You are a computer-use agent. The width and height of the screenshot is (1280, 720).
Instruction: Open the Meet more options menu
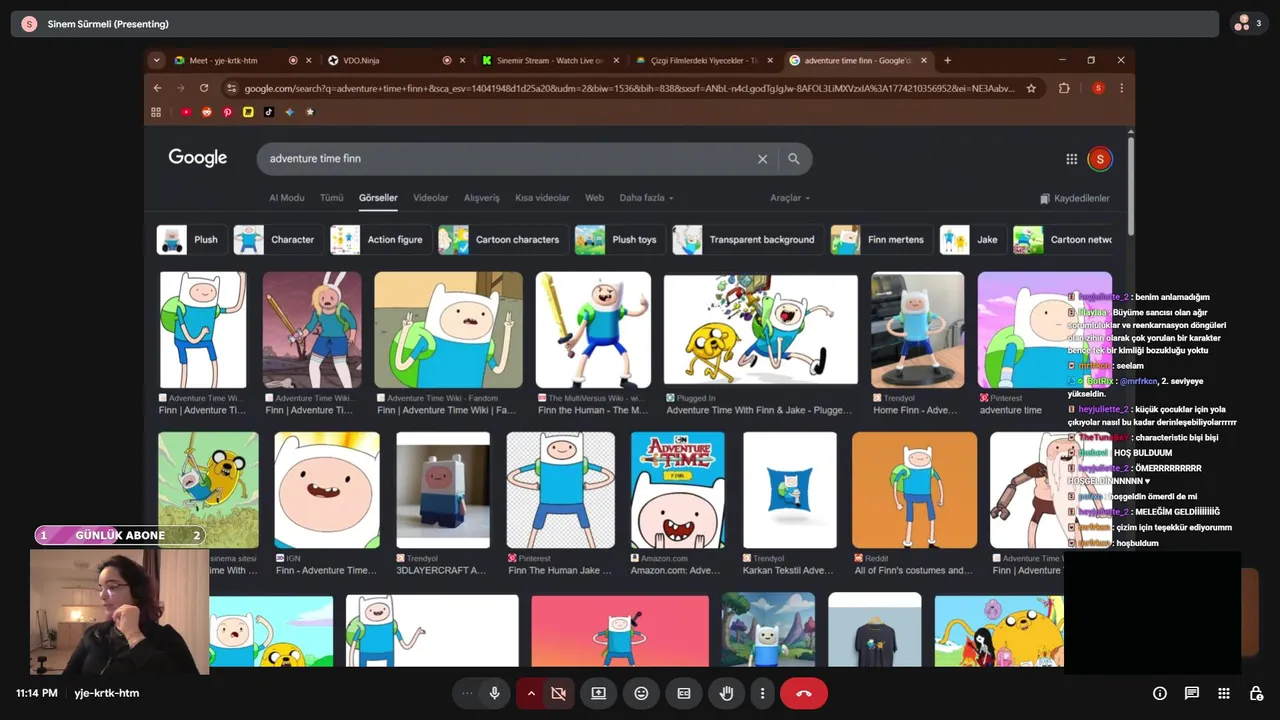click(762, 693)
